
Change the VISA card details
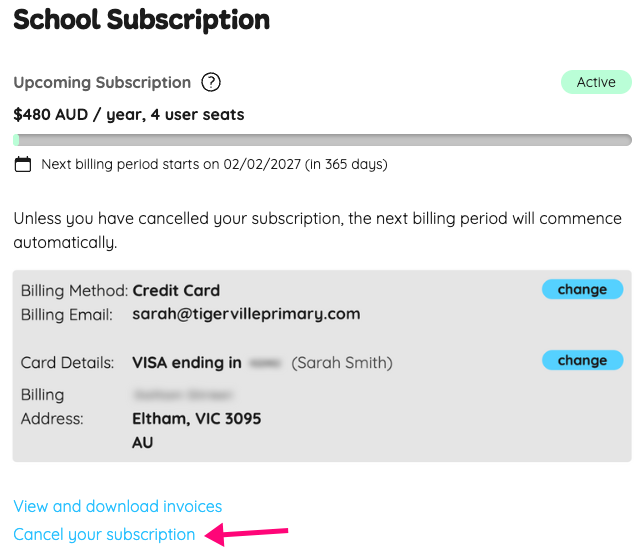click(582, 360)
